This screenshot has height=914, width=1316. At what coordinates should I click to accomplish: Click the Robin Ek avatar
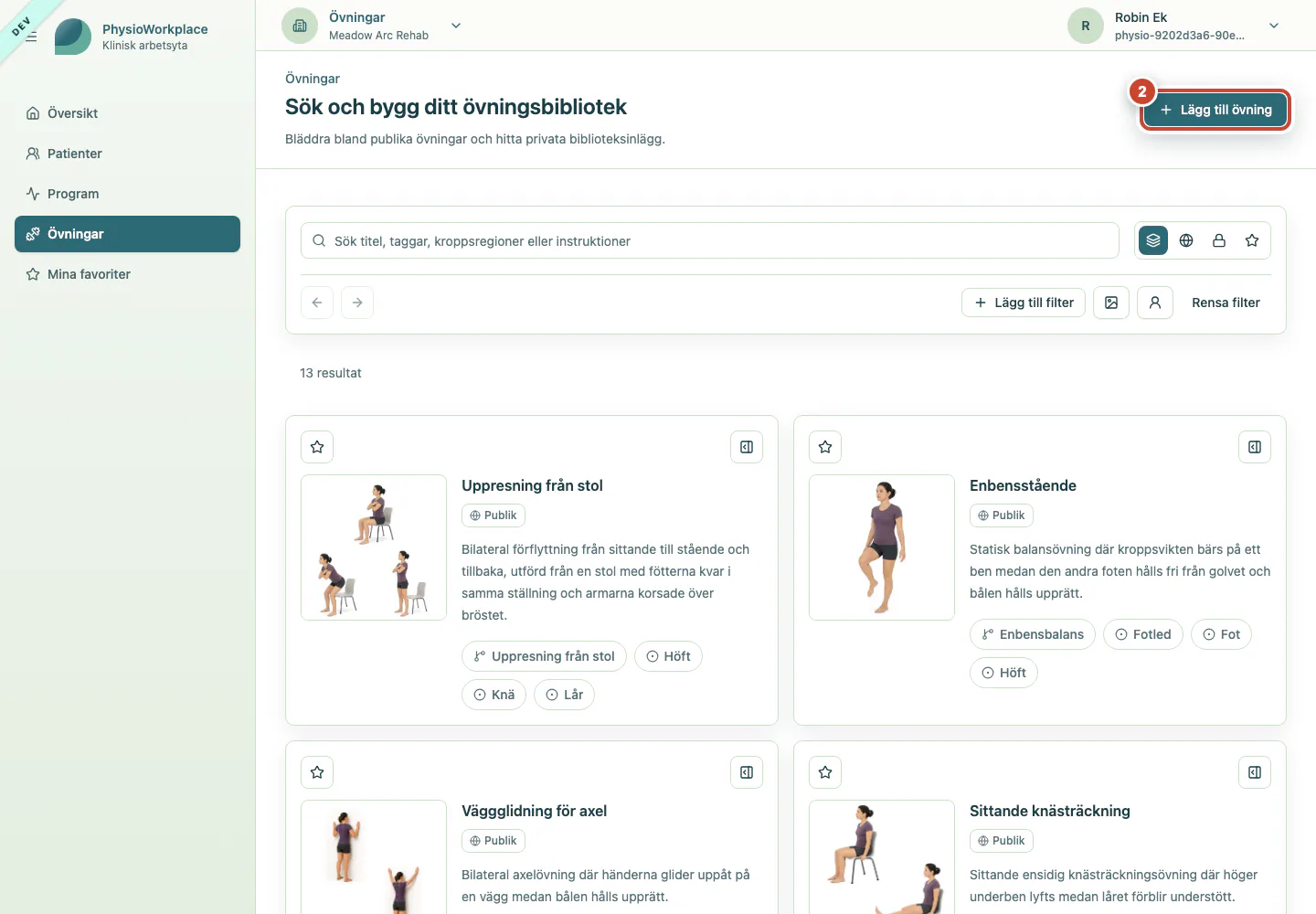[1086, 26]
